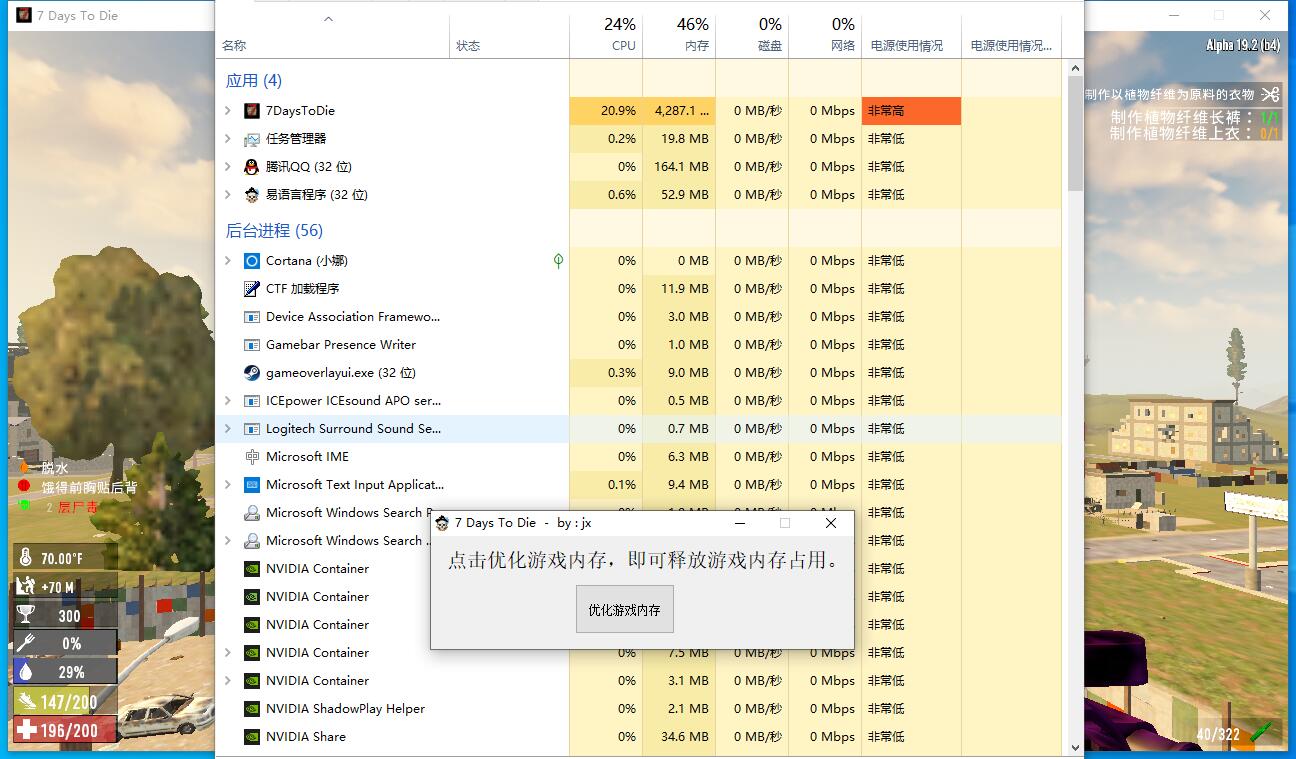Viewport: 1296px width, 759px height.
Task: Click the green leaf status icon for Cortana
Action: pos(558,261)
